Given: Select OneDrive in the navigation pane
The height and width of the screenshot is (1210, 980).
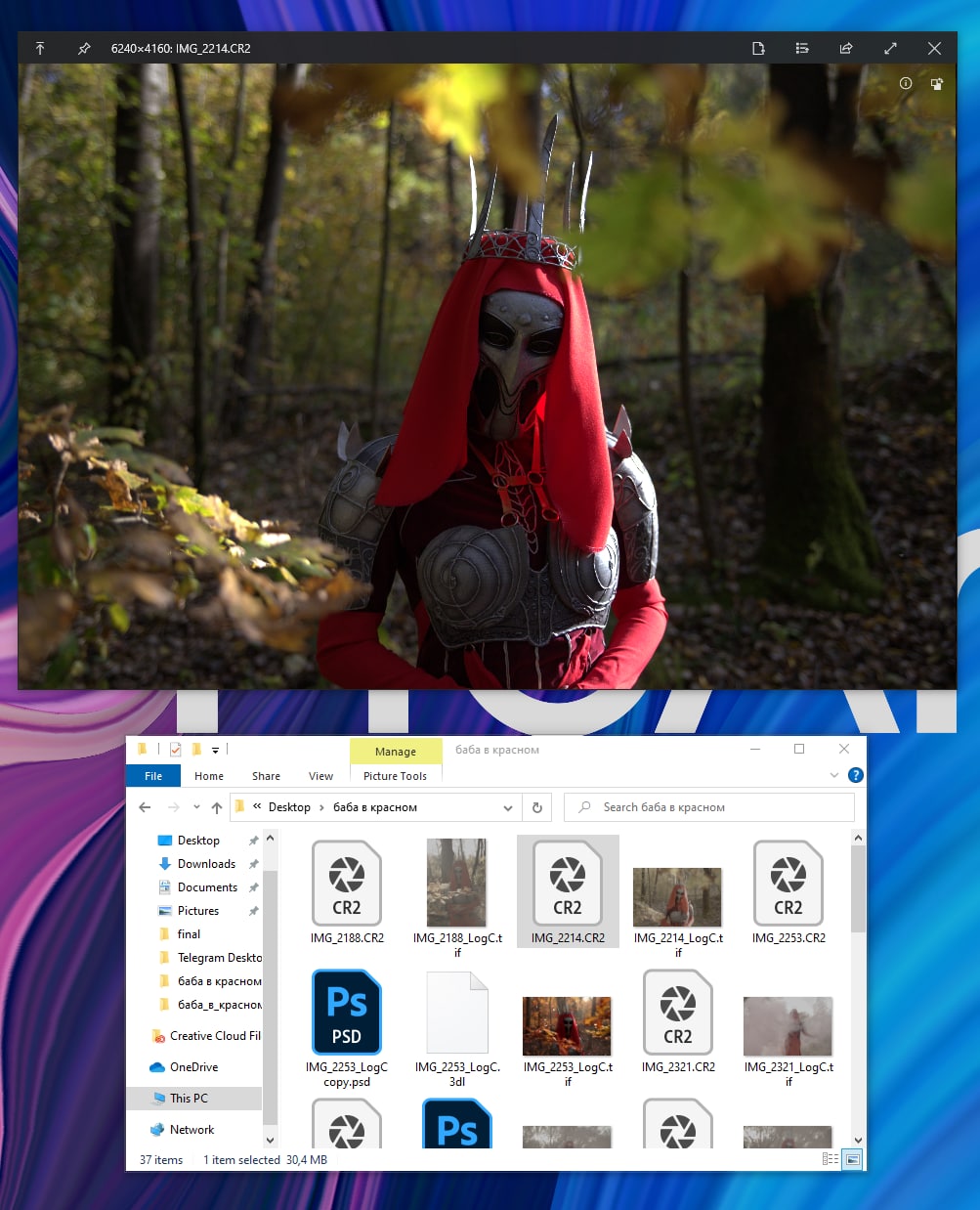Looking at the screenshot, I should coord(193,1067).
